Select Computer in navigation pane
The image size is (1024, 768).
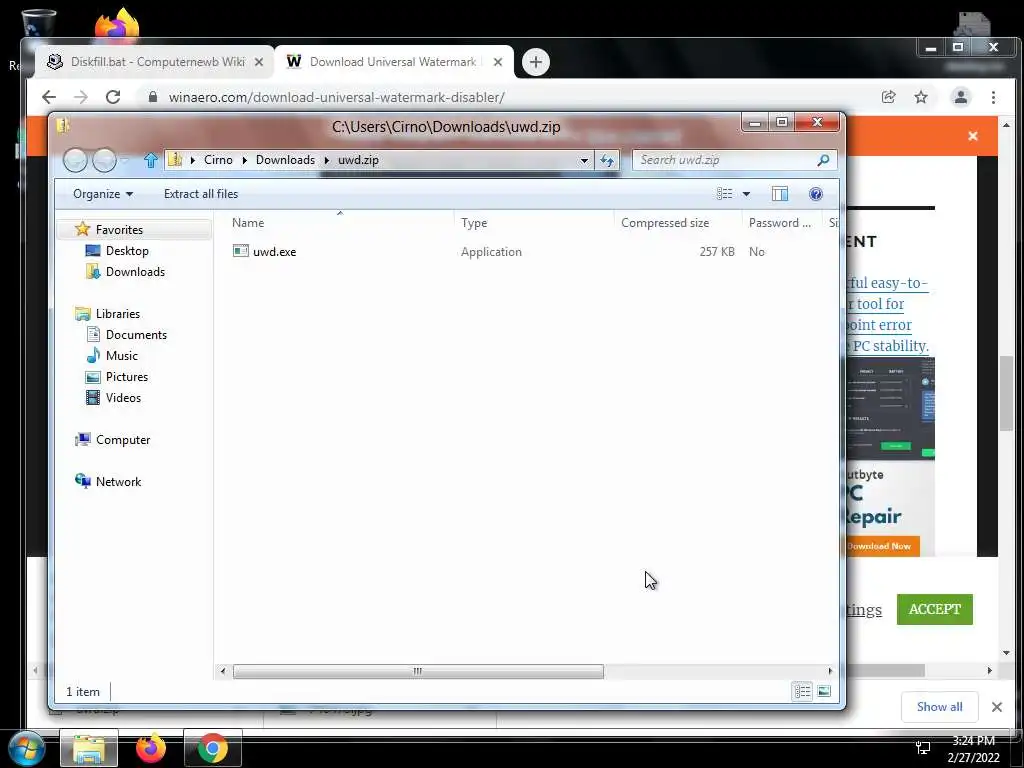point(123,440)
